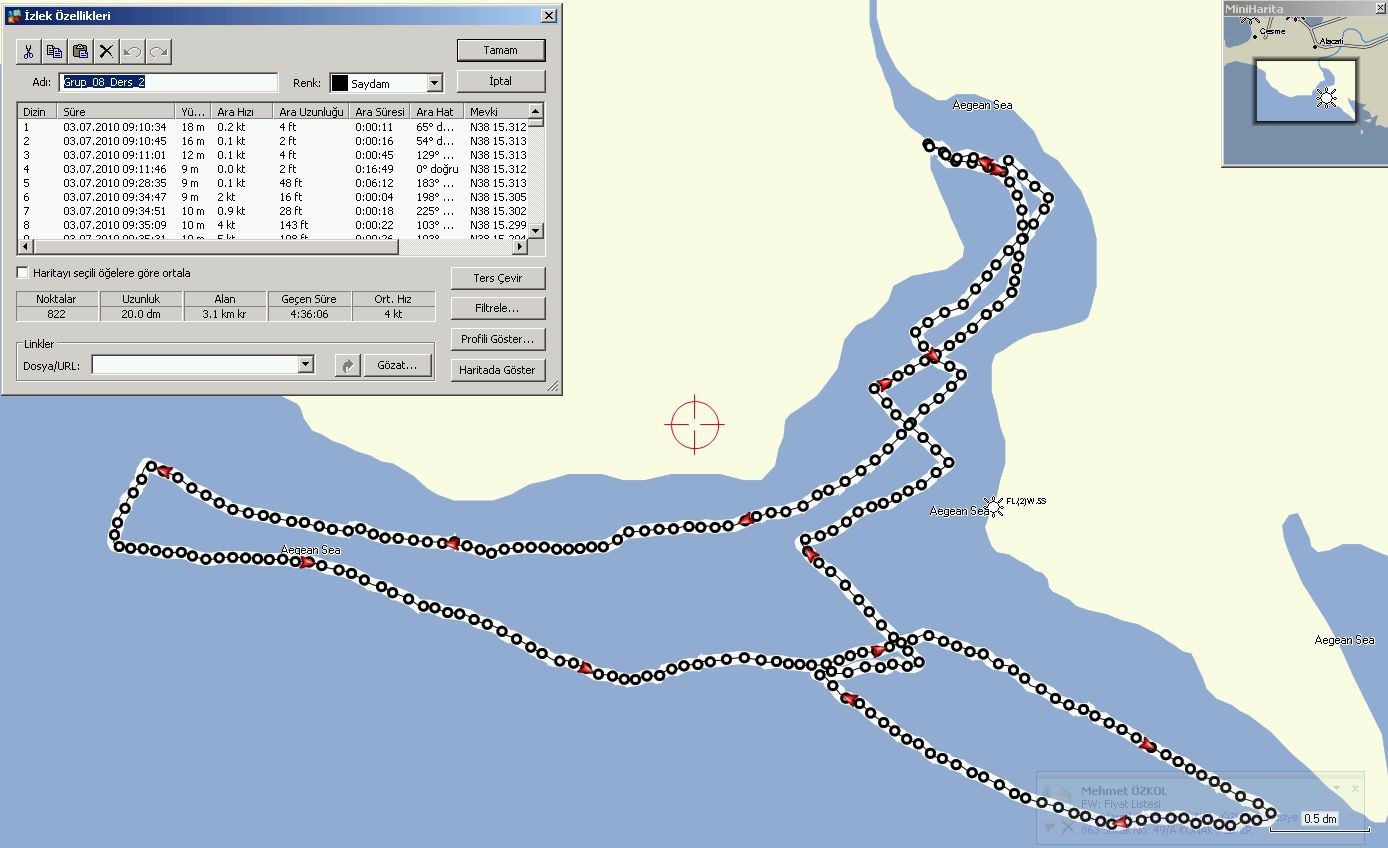The image size is (1388, 848).
Task: Click the Cut (scissors) icon
Action: click(x=29, y=51)
